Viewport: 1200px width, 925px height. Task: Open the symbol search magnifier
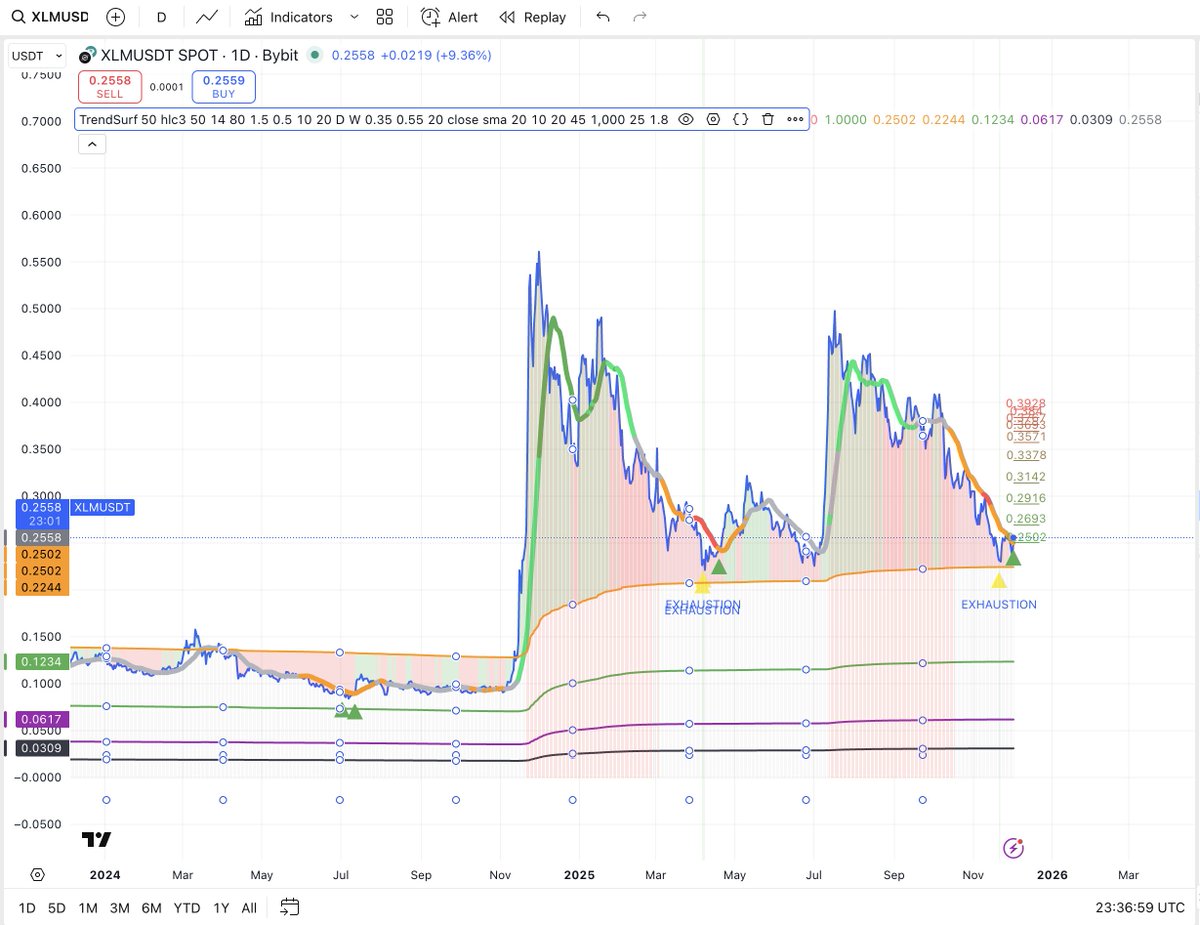coord(18,17)
